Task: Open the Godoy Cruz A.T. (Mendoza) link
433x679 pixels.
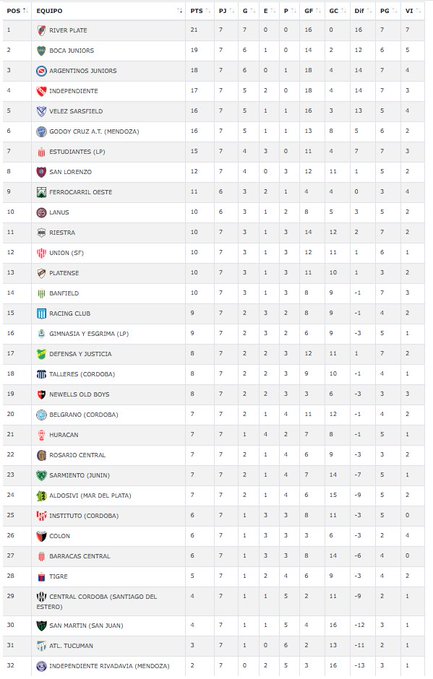Action: tap(94, 132)
